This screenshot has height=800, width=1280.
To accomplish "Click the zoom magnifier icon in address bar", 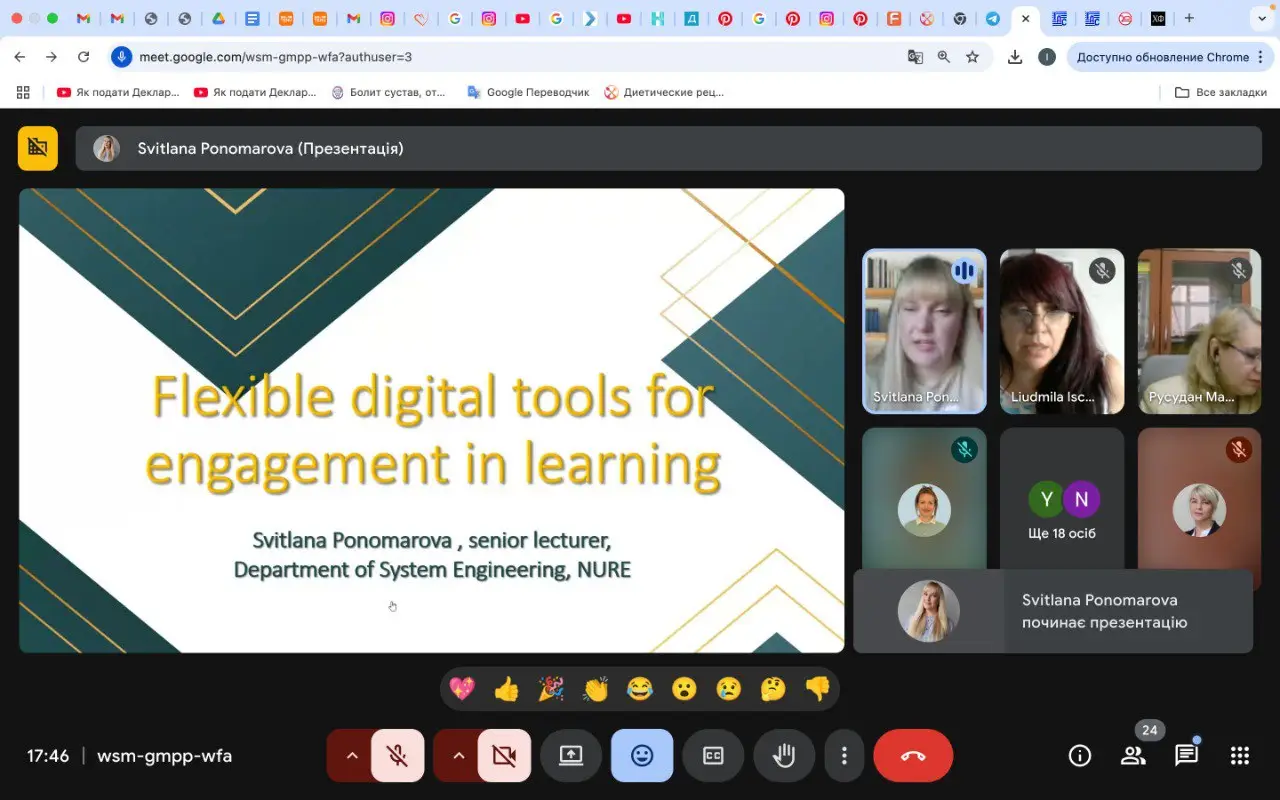I will click(943, 57).
